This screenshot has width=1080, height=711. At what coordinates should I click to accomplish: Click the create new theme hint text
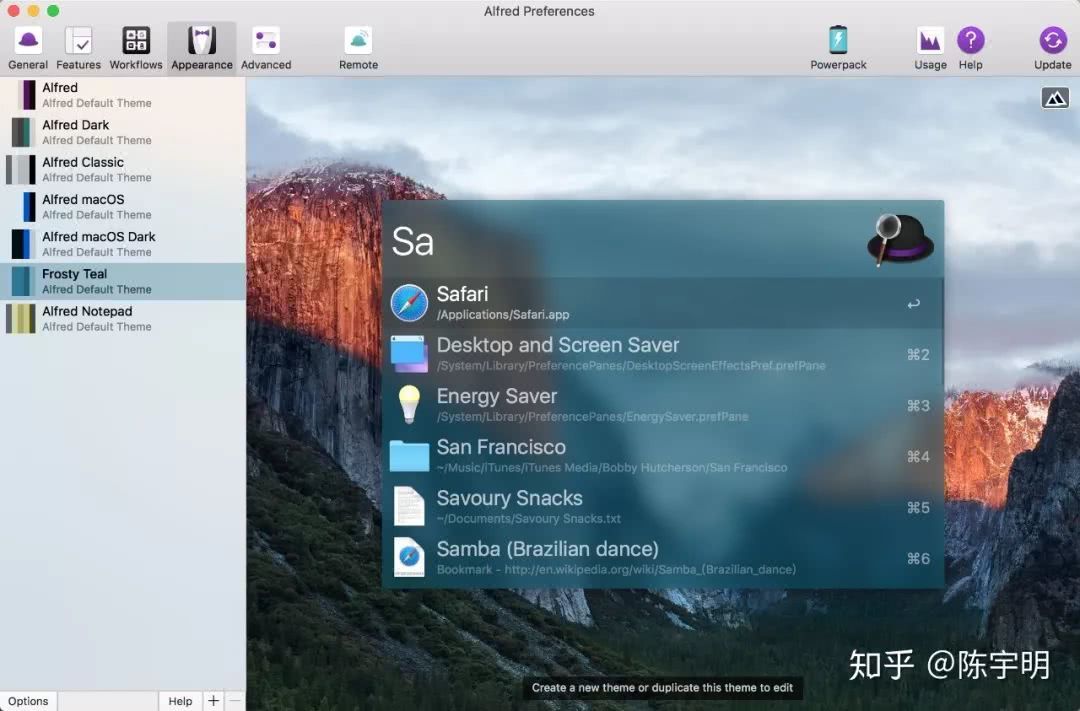tap(662, 688)
